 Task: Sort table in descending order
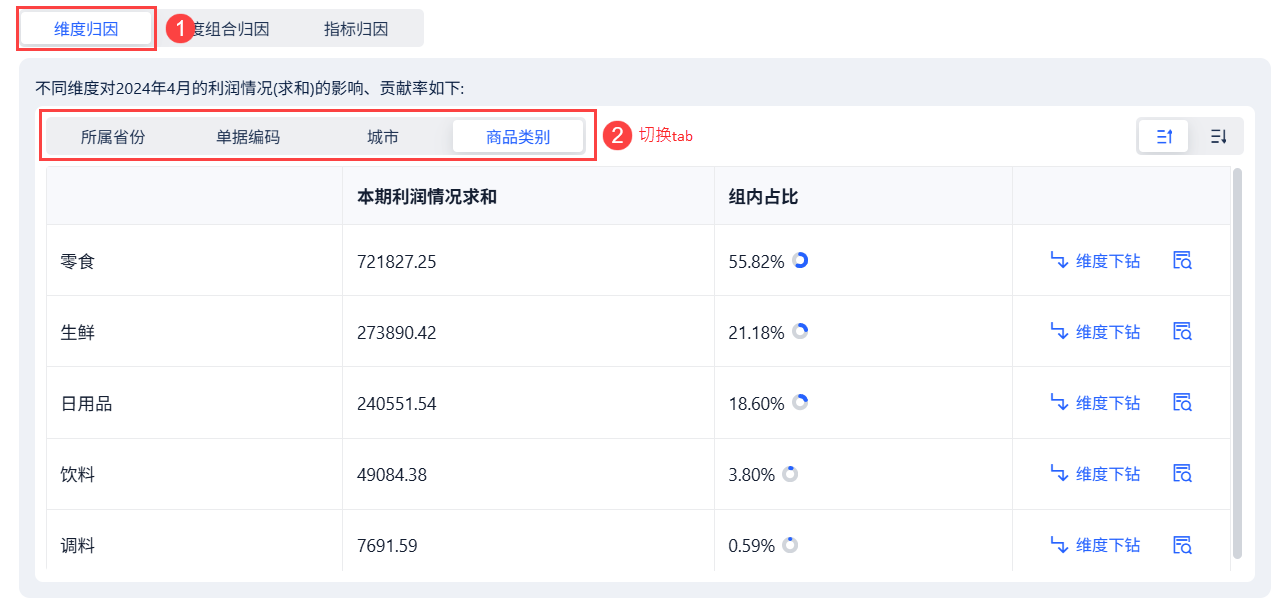coord(1218,136)
